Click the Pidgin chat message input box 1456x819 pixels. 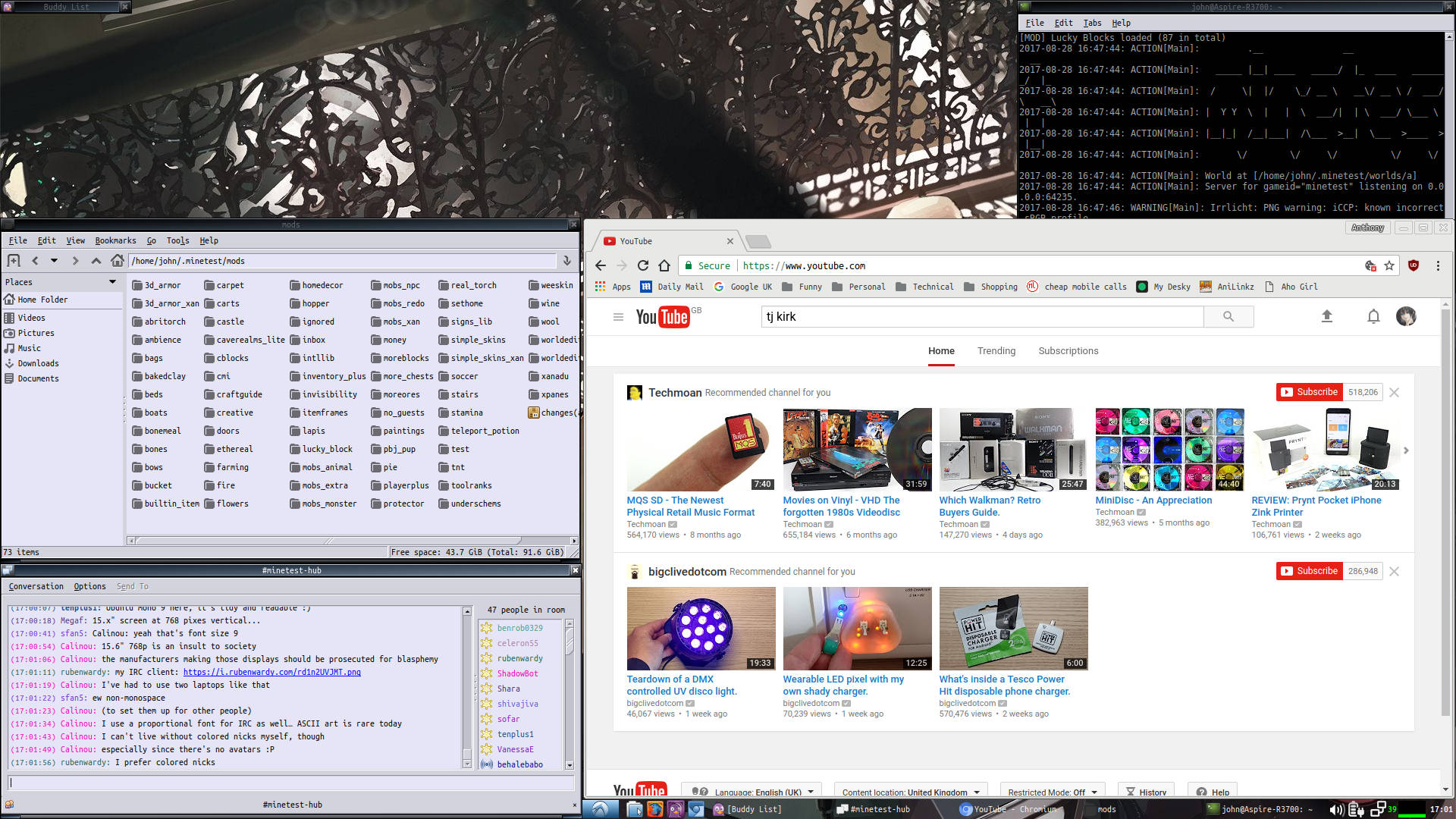pos(291,782)
